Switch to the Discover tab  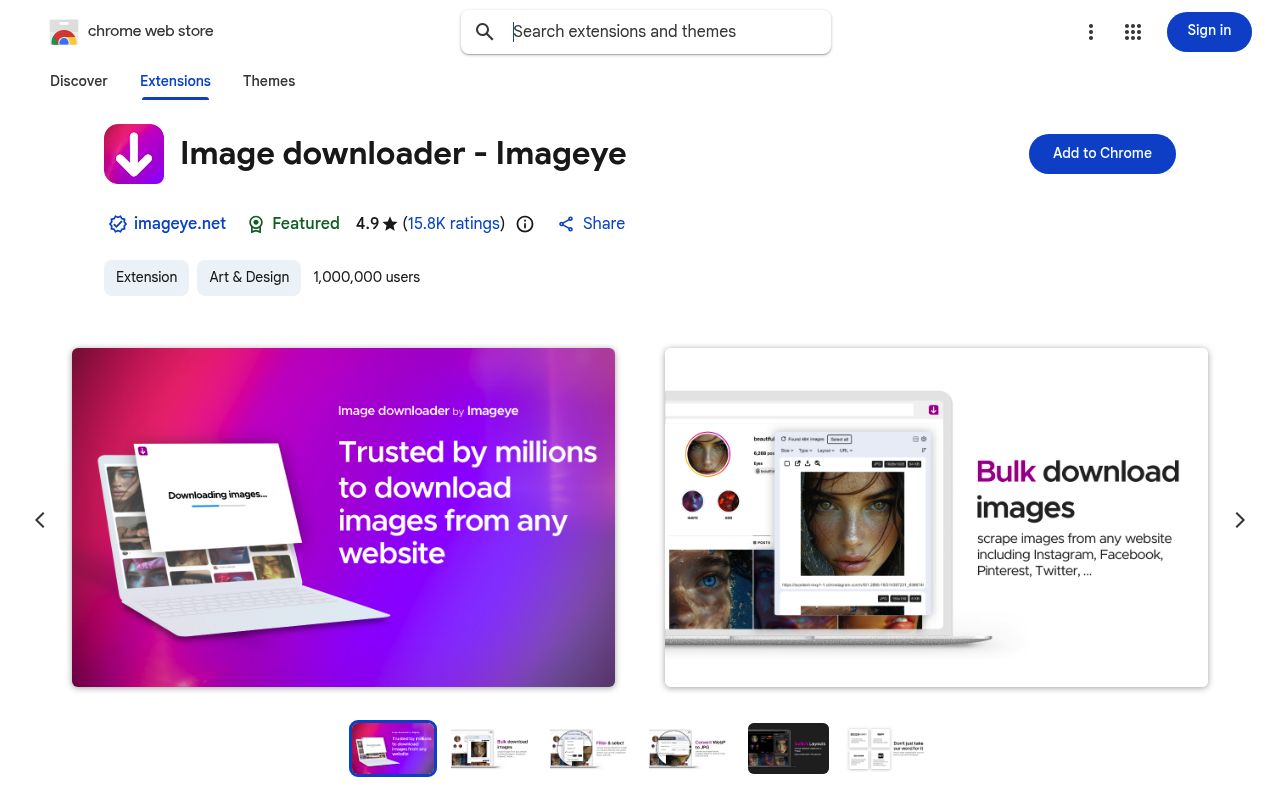point(78,81)
